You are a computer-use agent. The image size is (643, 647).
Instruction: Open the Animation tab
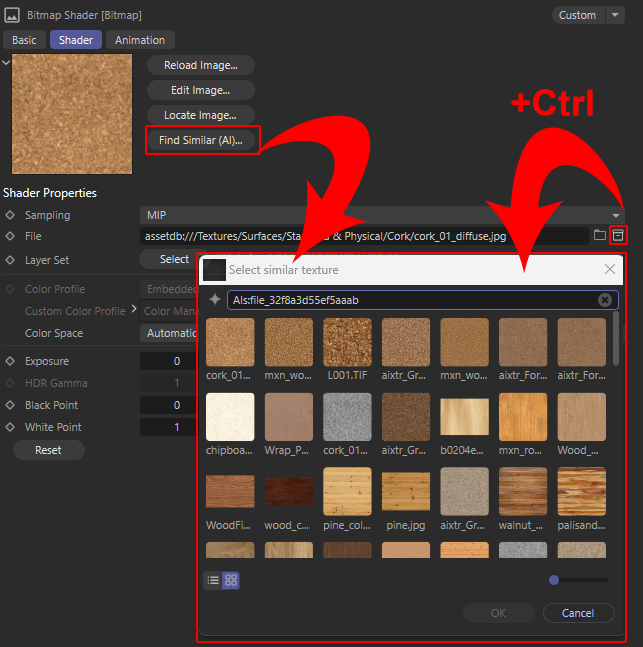[x=140, y=40]
